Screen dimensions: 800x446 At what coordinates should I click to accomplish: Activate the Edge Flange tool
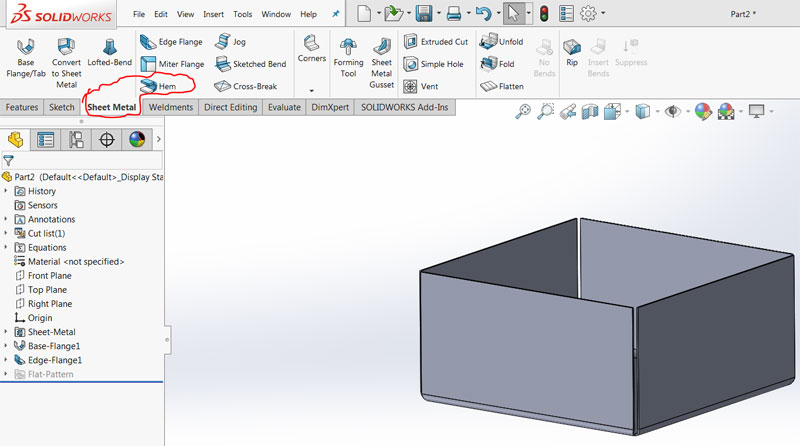(x=171, y=42)
